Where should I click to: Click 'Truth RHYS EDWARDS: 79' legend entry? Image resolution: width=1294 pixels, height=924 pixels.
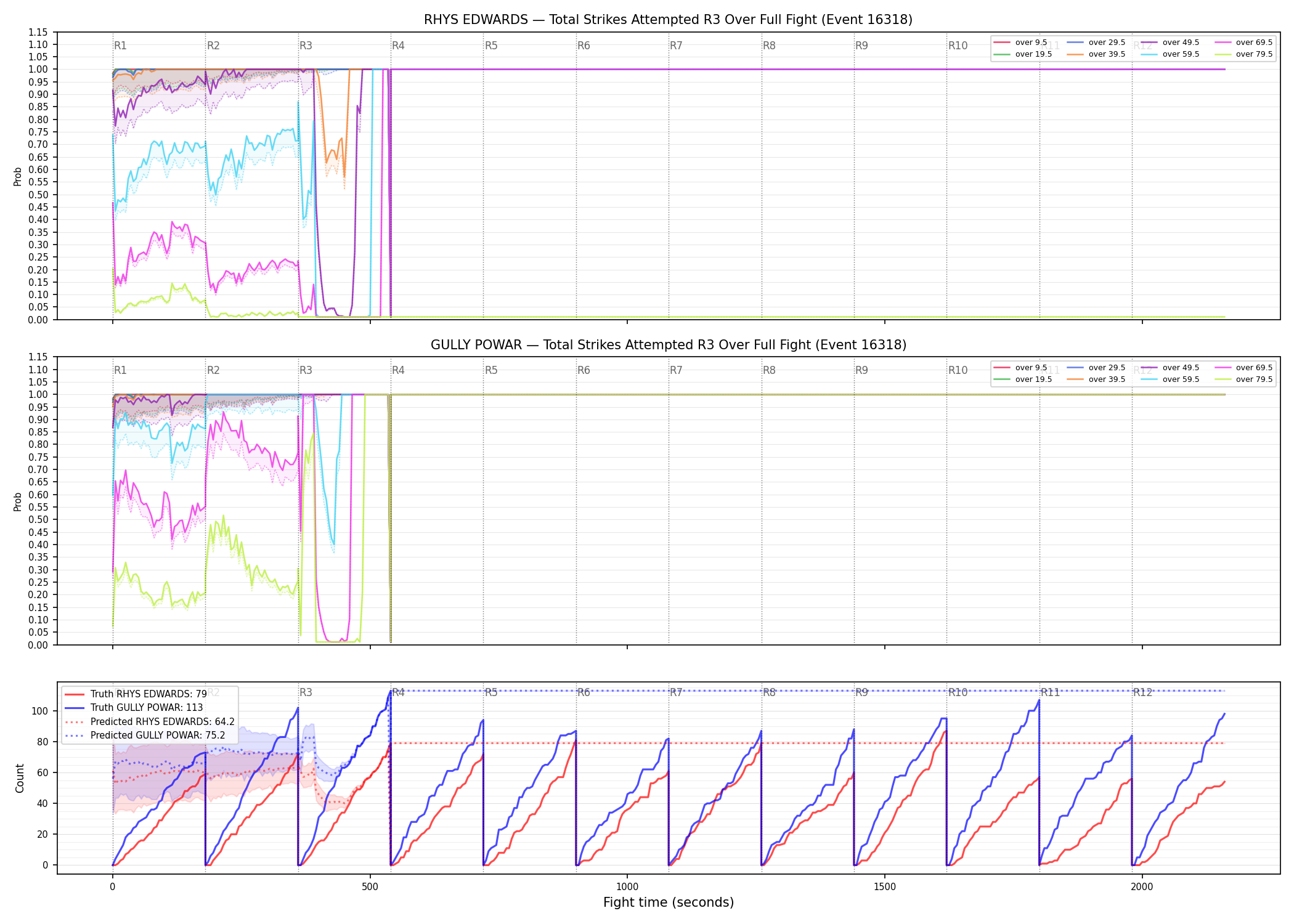(x=136, y=694)
